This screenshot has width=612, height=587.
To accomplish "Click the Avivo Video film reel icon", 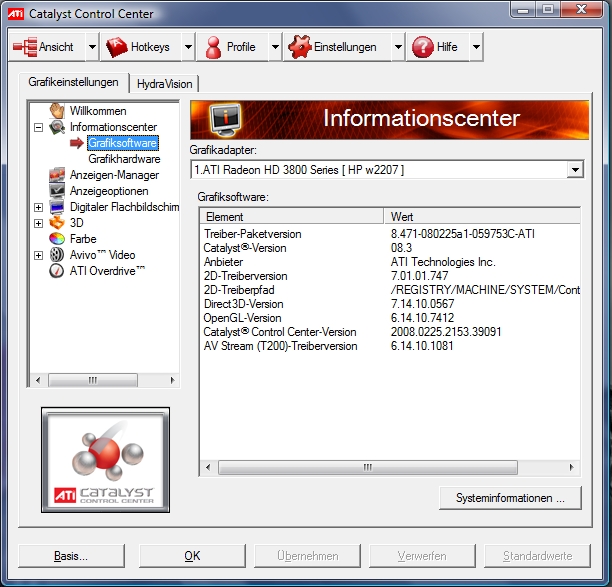I will click(x=57, y=255).
